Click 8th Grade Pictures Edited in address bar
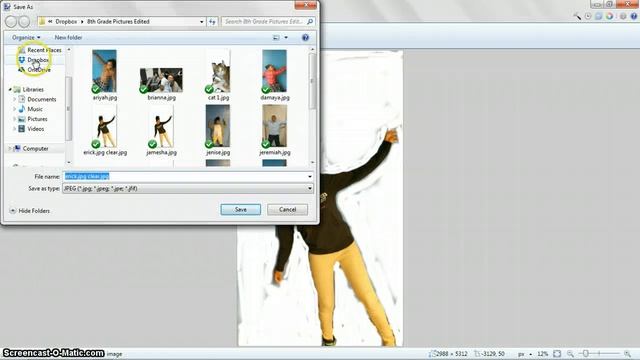 pos(118,22)
